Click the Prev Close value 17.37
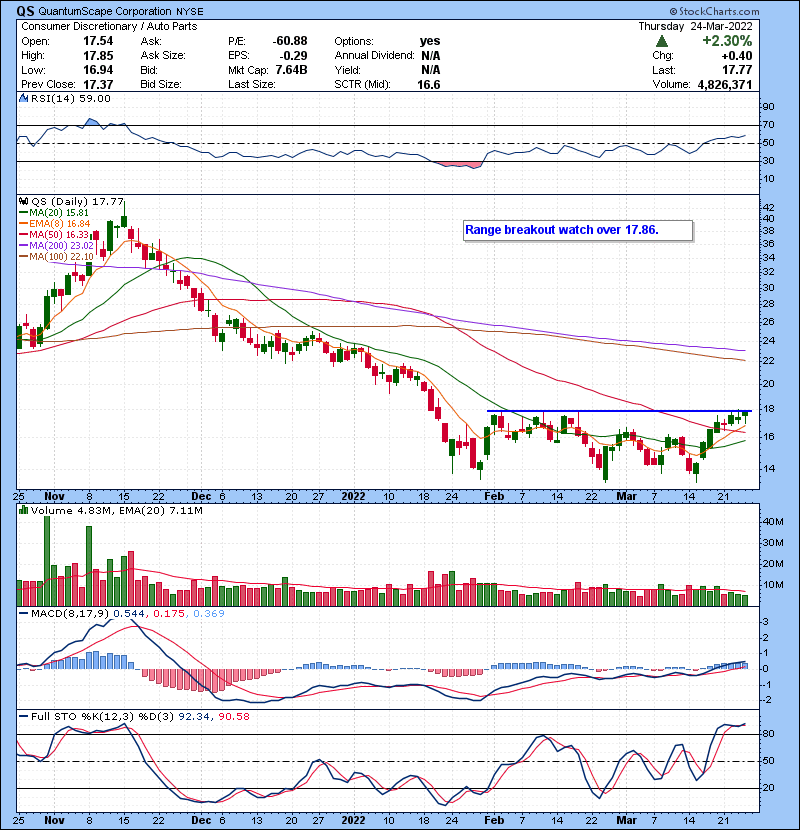 tap(98, 84)
